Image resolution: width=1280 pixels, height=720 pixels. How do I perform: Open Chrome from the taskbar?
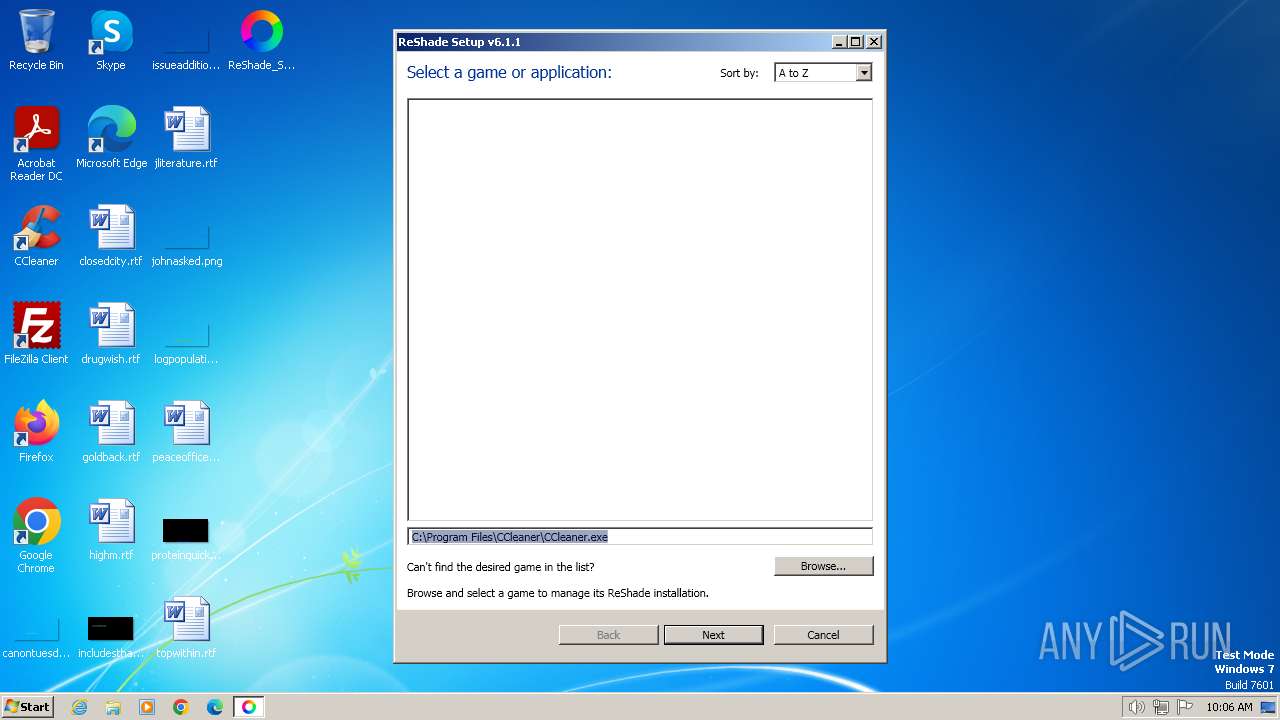coord(181,707)
